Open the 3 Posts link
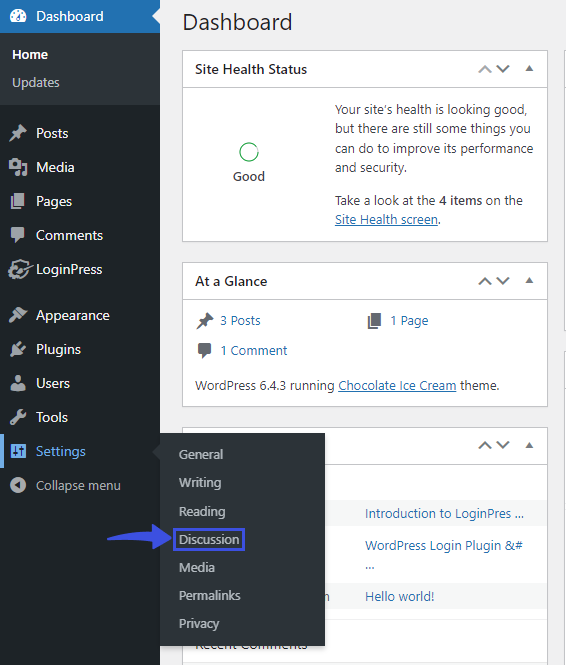Image resolution: width=566 pixels, height=665 pixels. 240,321
